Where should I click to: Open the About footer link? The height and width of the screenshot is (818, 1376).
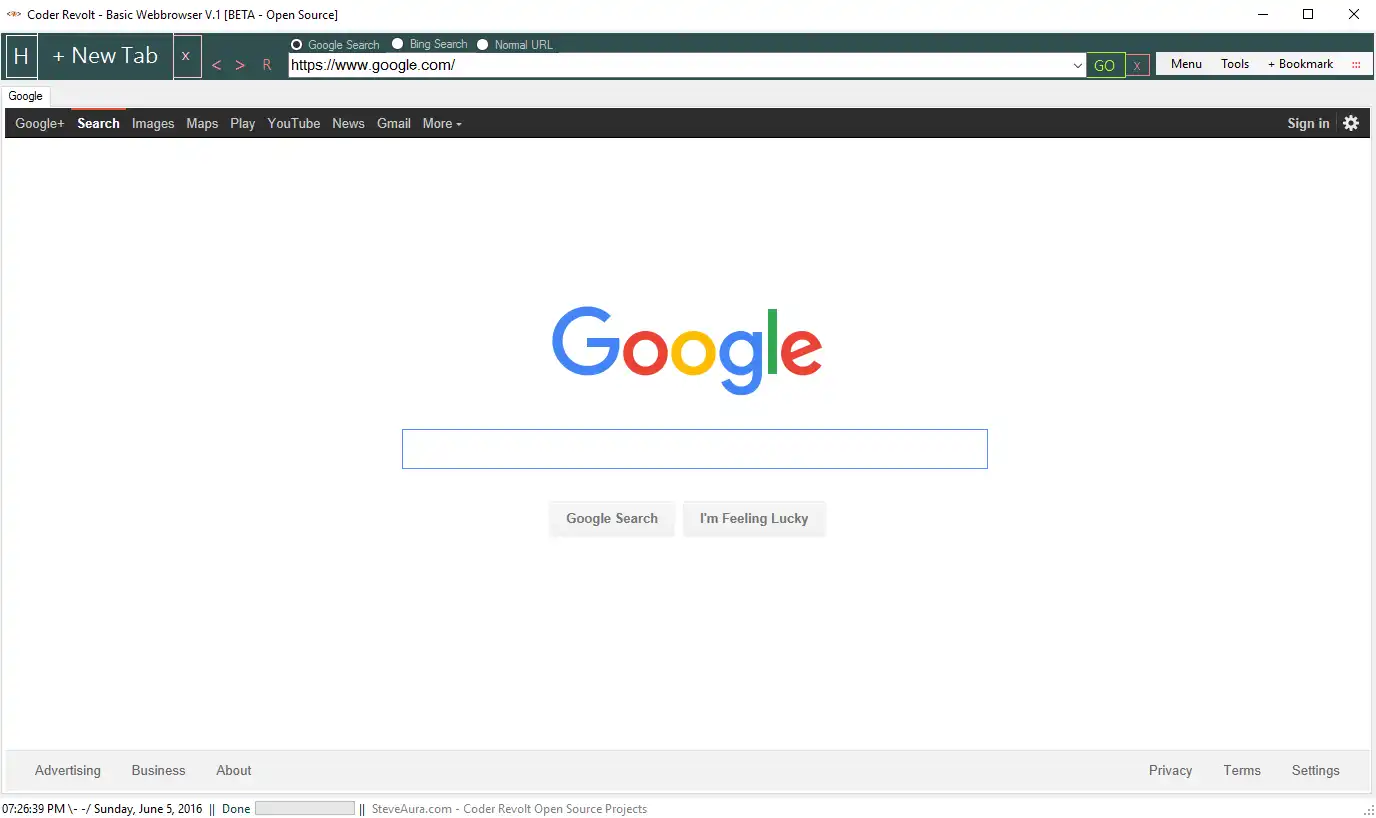coord(234,770)
